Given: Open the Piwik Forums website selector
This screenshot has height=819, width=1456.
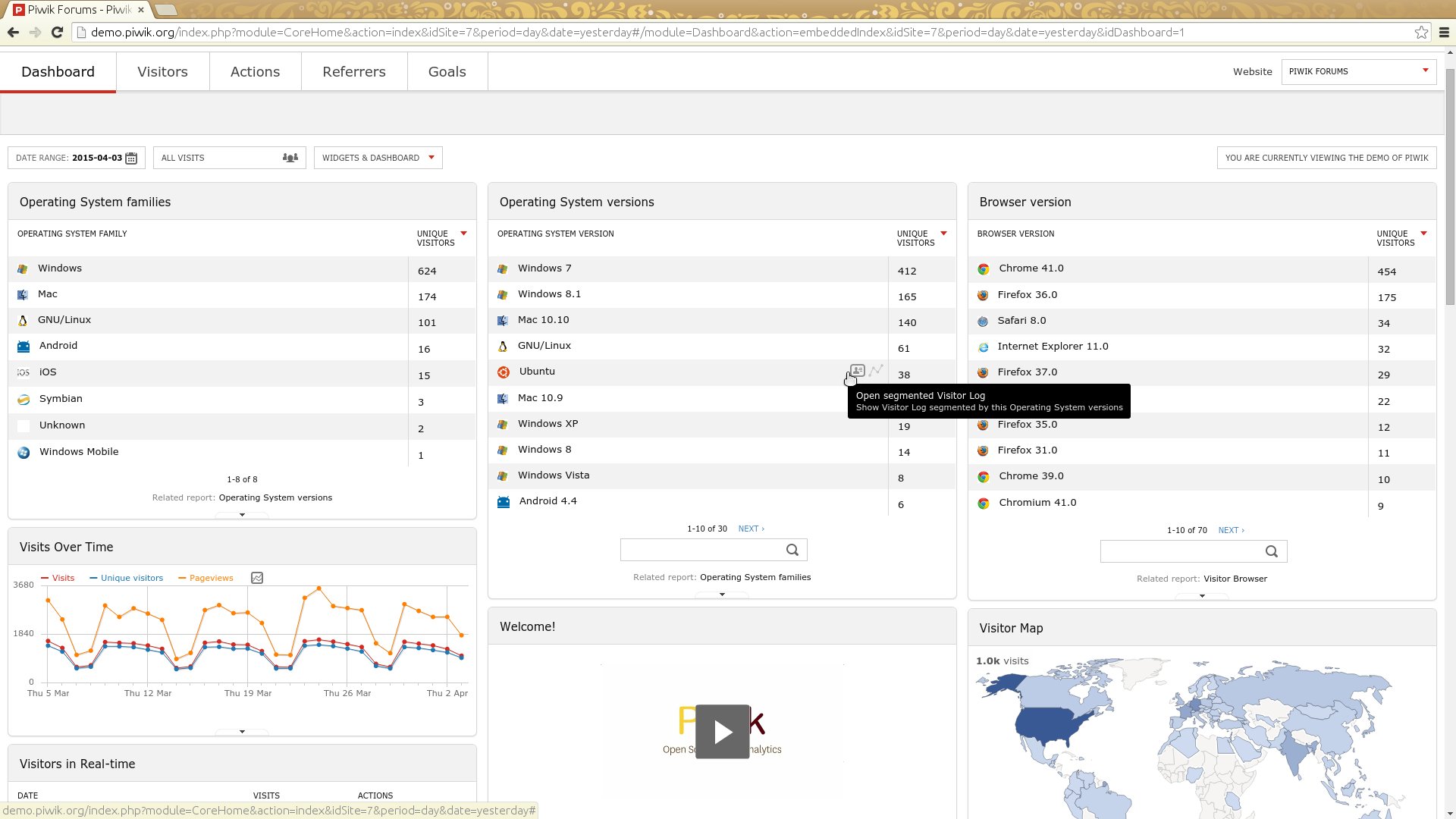Looking at the screenshot, I should (1359, 71).
